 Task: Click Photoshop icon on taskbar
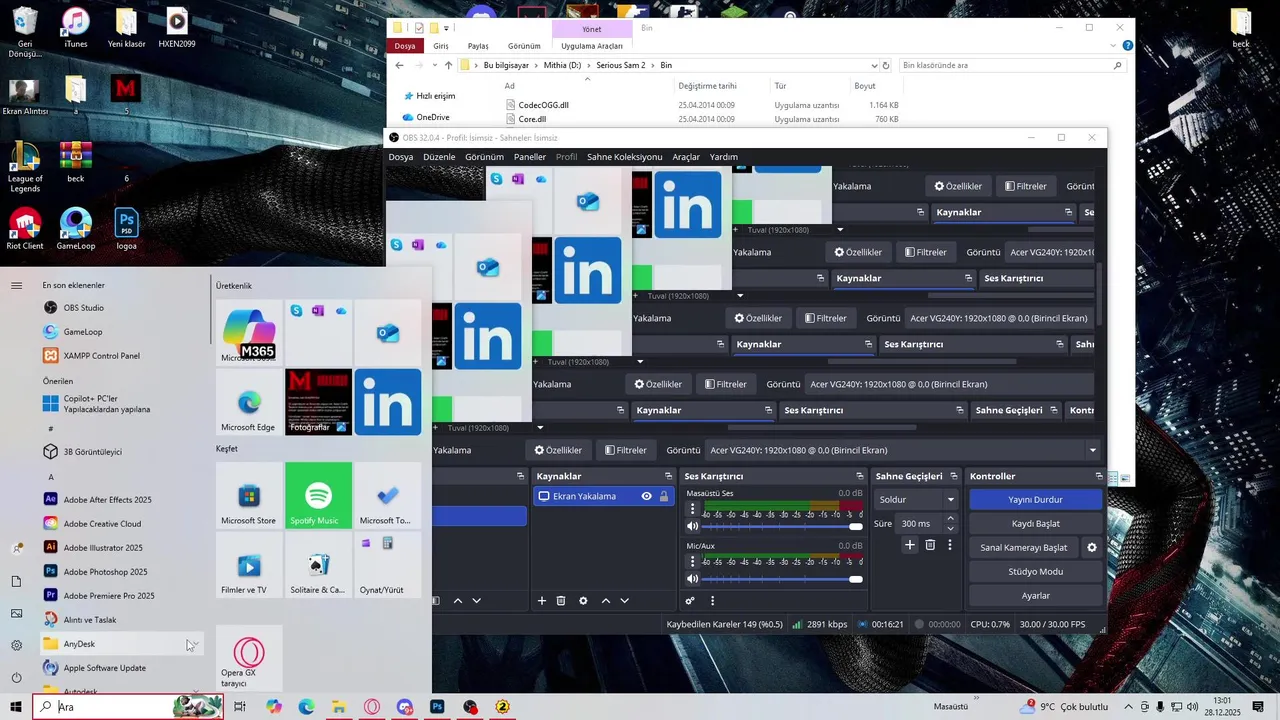(x=437, y=707)
